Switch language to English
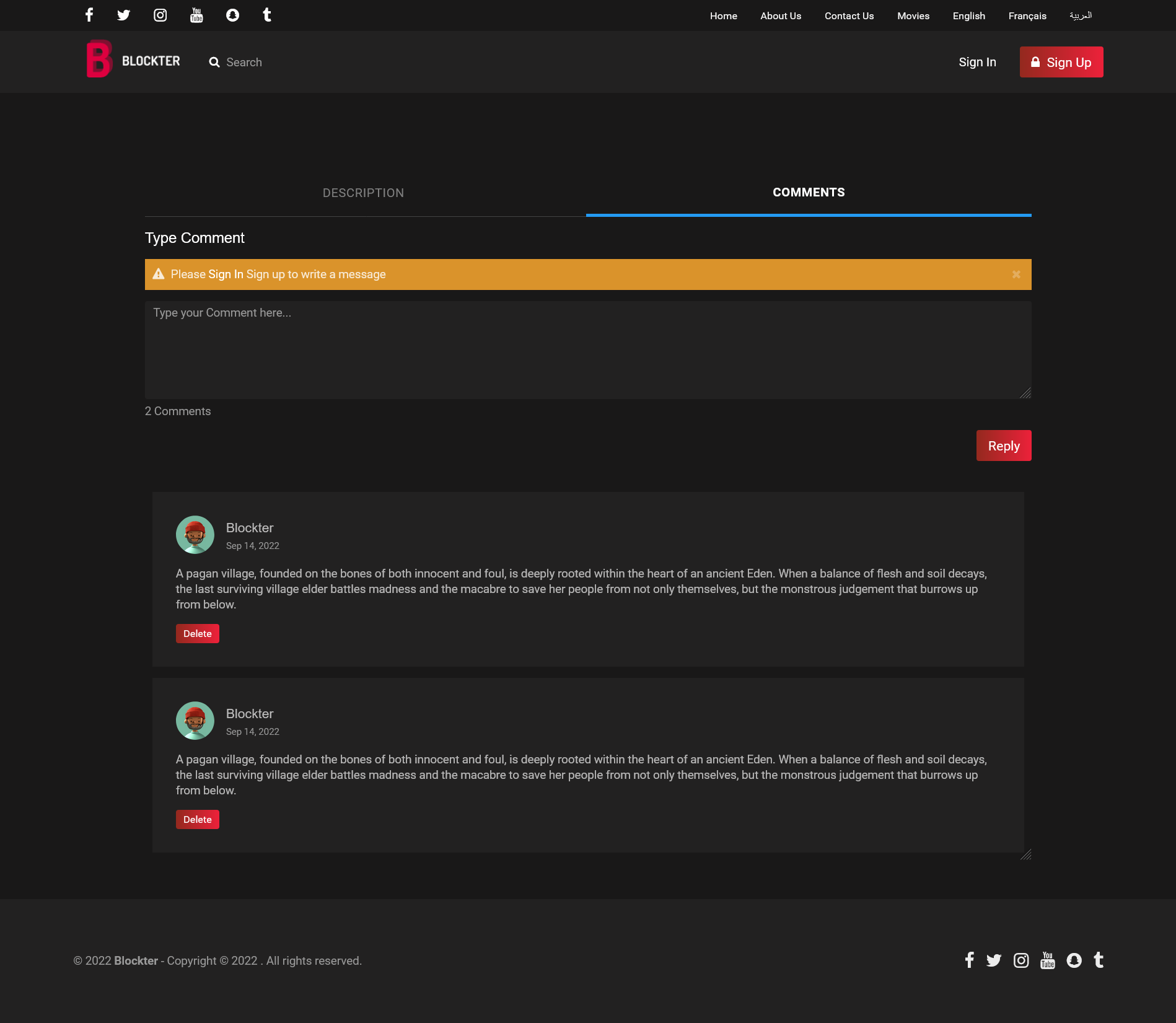Viewport: 1176px width, 1023px height. [969, 15]
